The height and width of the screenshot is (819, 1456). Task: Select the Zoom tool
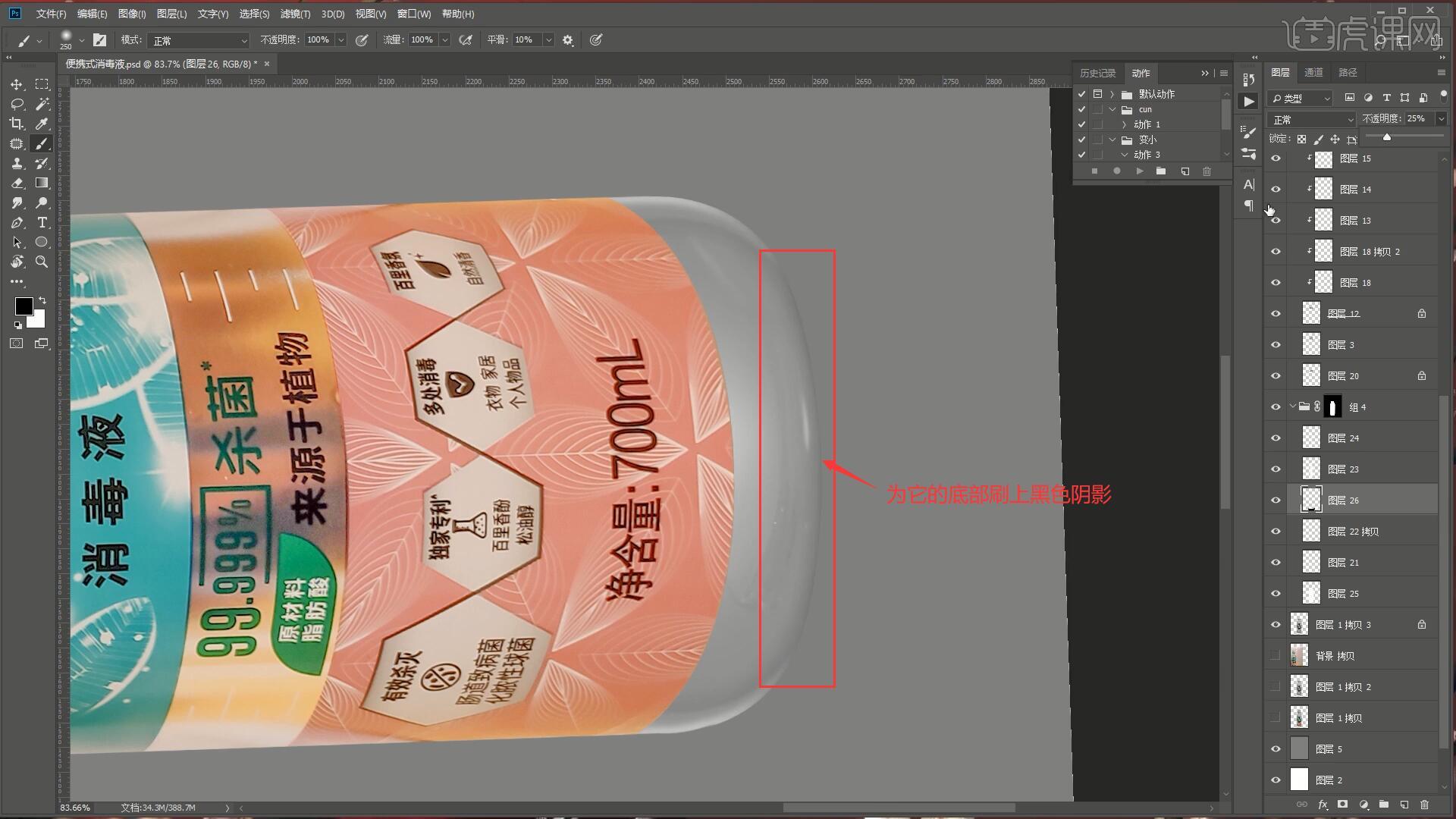(42, 262)
